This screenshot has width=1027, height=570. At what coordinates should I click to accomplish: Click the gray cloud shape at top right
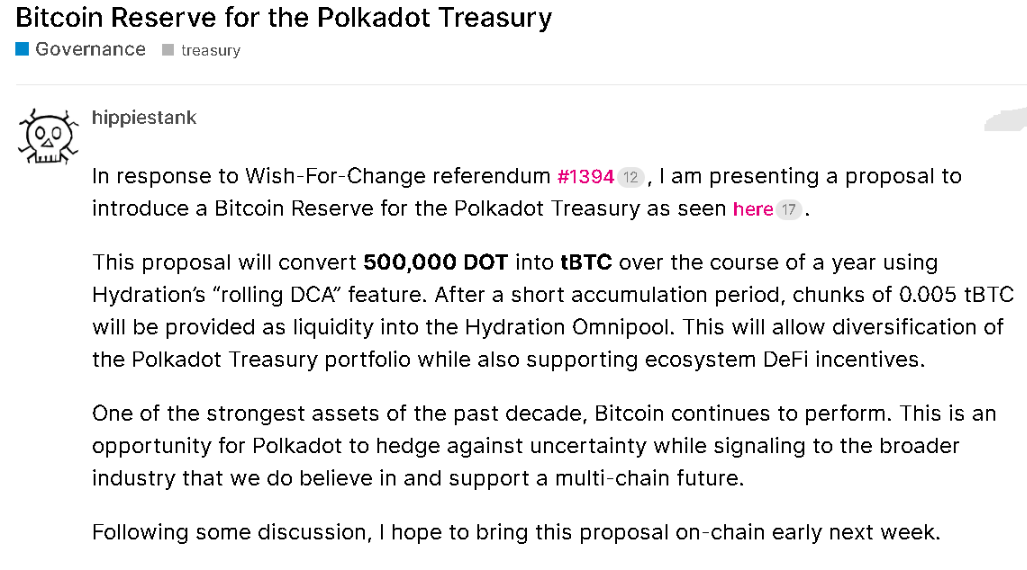pos(1006,119)
